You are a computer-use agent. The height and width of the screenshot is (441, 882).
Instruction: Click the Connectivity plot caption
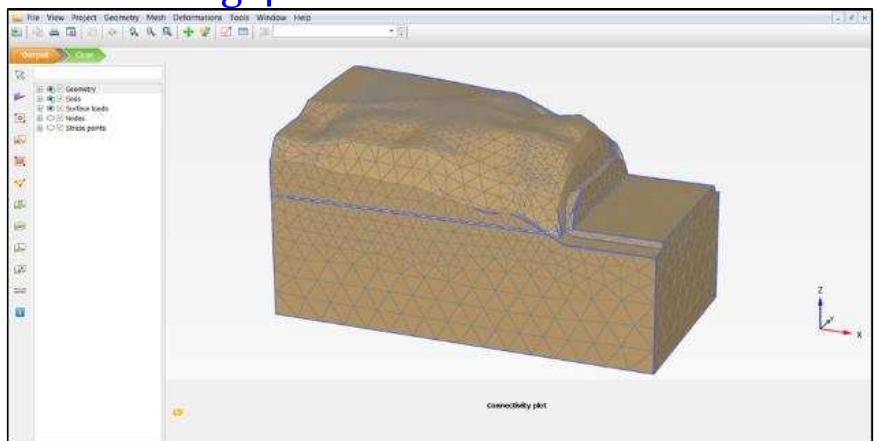516,406
